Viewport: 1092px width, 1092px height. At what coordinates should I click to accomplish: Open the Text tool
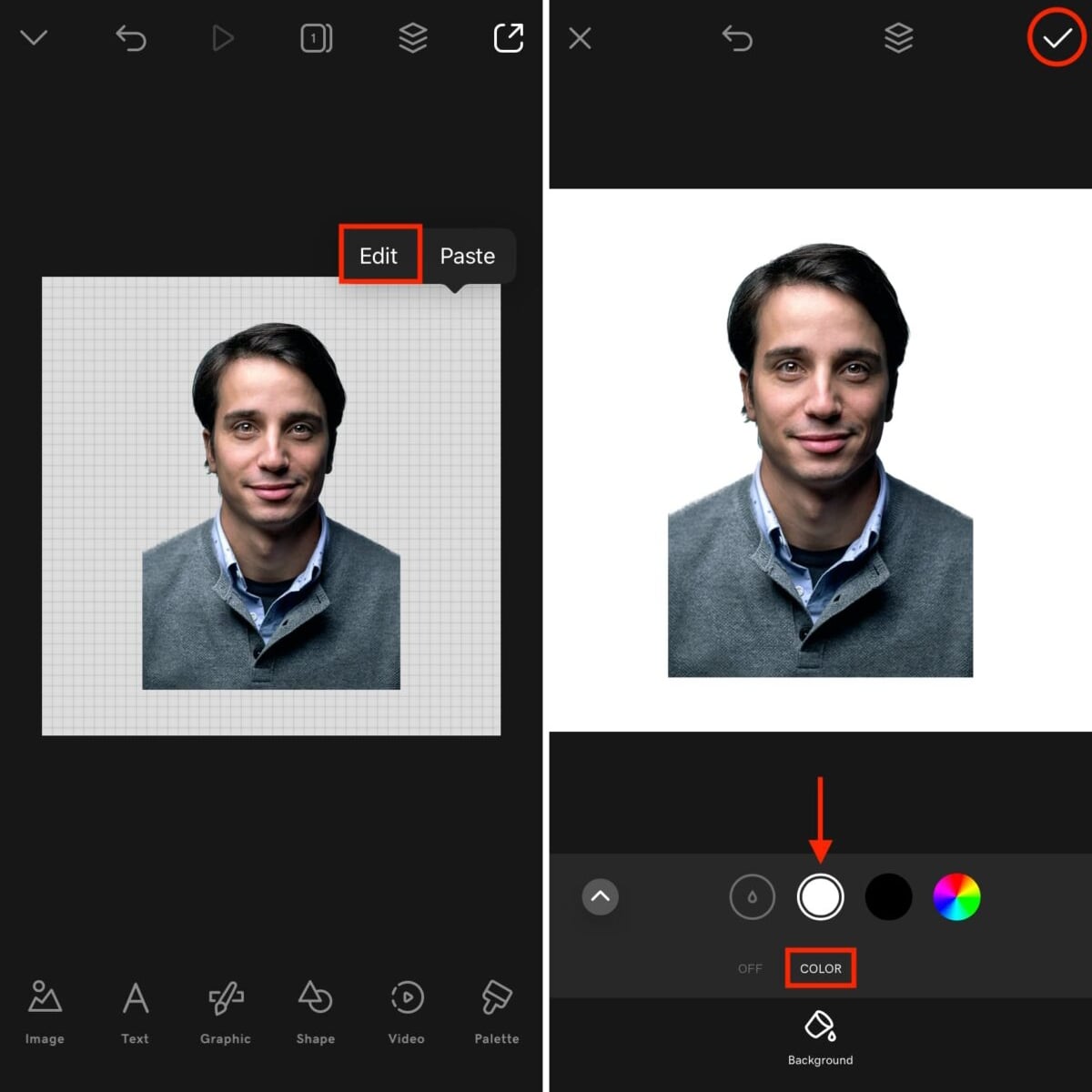click(x=135, y=1013)
